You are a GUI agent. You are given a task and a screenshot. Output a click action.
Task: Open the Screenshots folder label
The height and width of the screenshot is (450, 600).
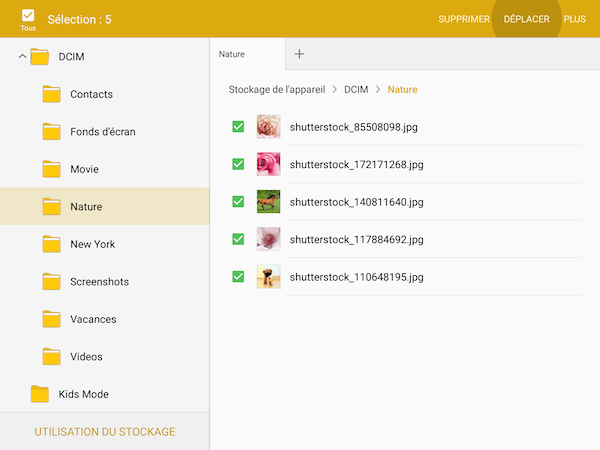(99, 282)
